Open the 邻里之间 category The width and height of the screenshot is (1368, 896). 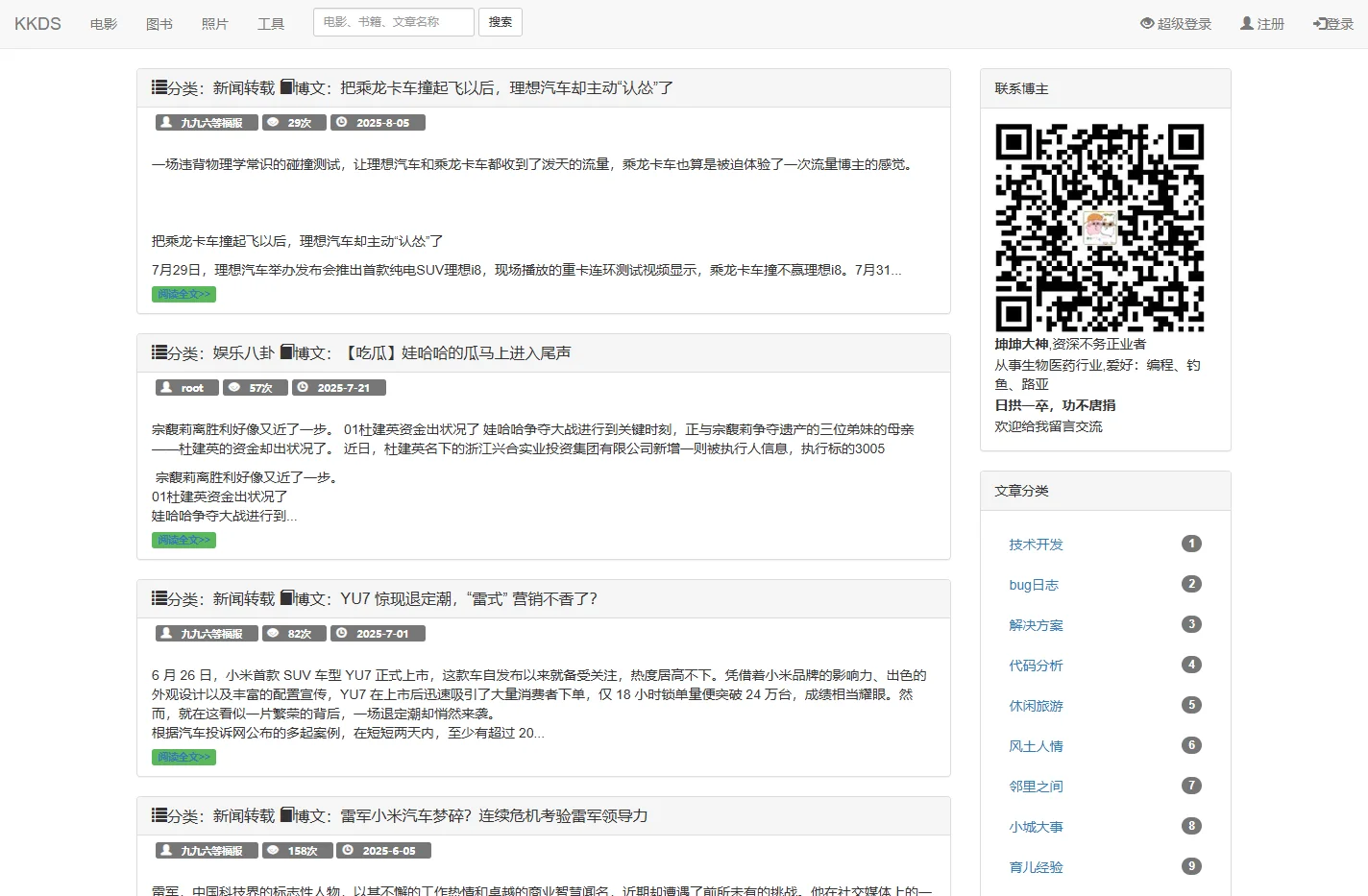click(x=1036, y=787)
